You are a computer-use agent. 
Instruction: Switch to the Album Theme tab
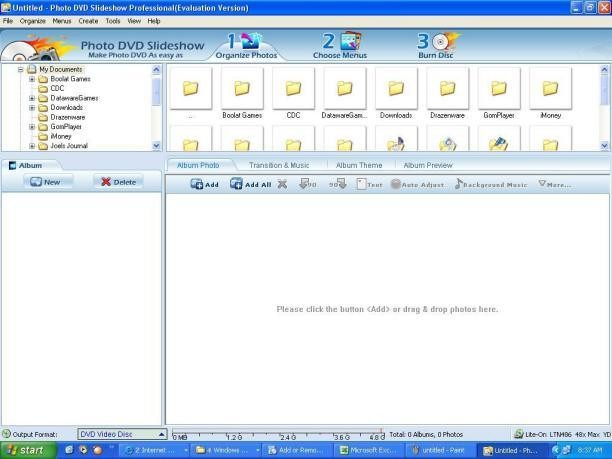(359, 165)
